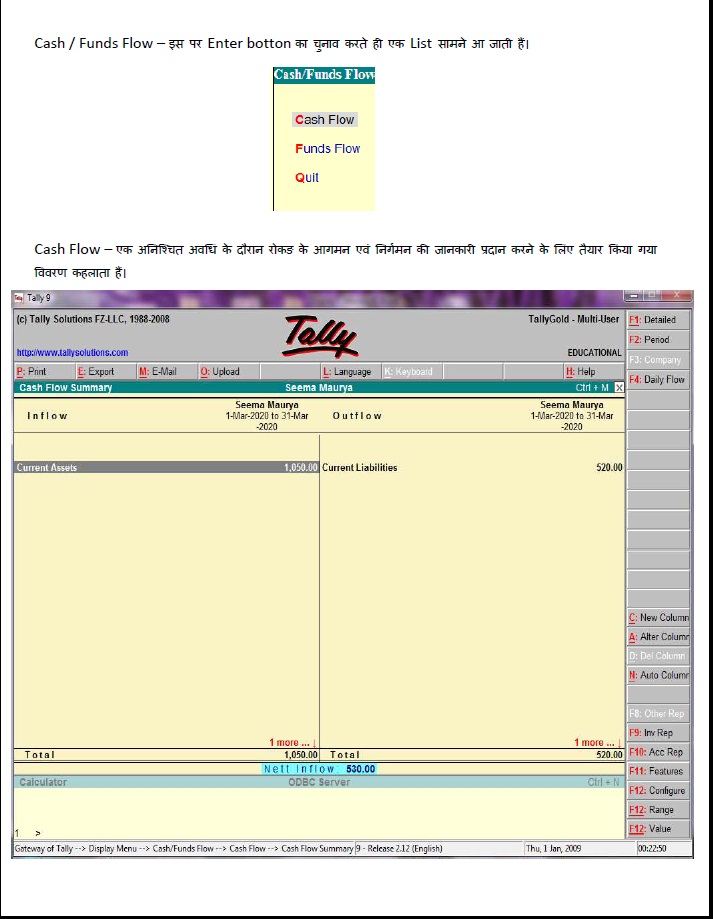The height and width of the screenshot is (919, 713).
Task: Visit the tallysolutions.com link
Action: 72,353
